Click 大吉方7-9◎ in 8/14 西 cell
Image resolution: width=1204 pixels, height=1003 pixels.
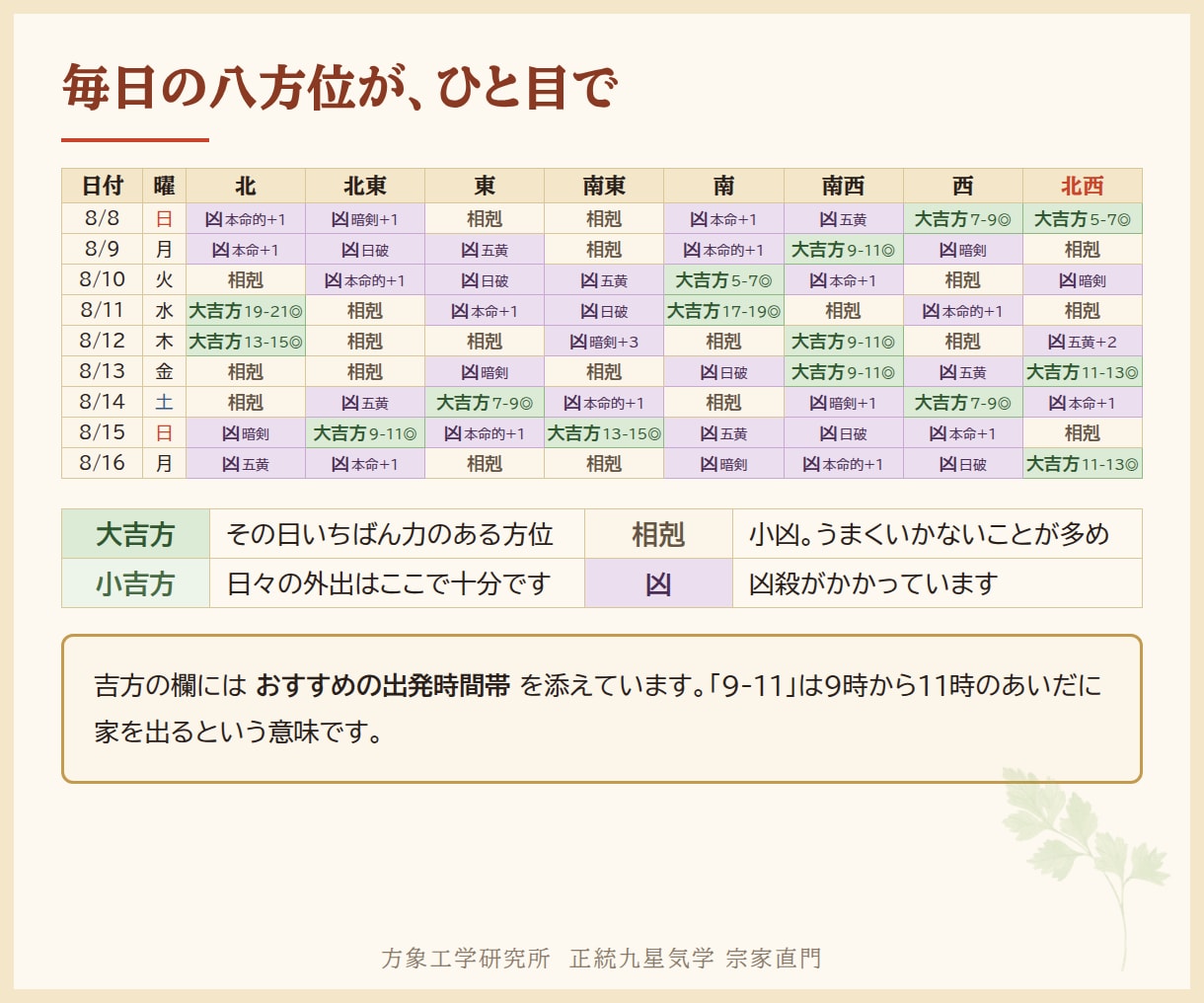click(963, 402)
